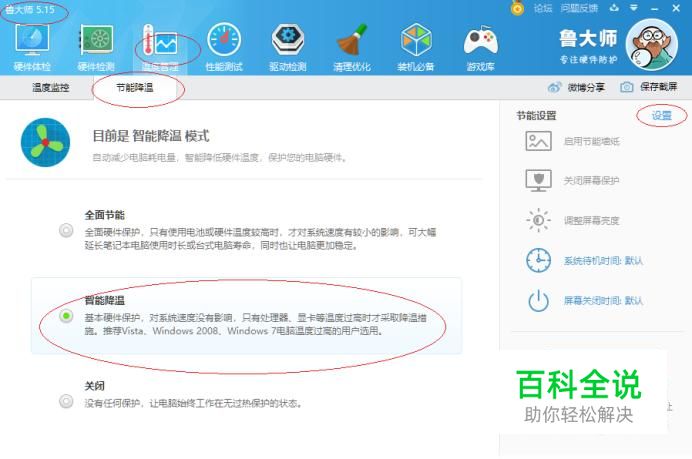692x459 pixels.
Task: Click the 鲁大师 专注硬件防护 brand logo
Action: tap(588, 46)
